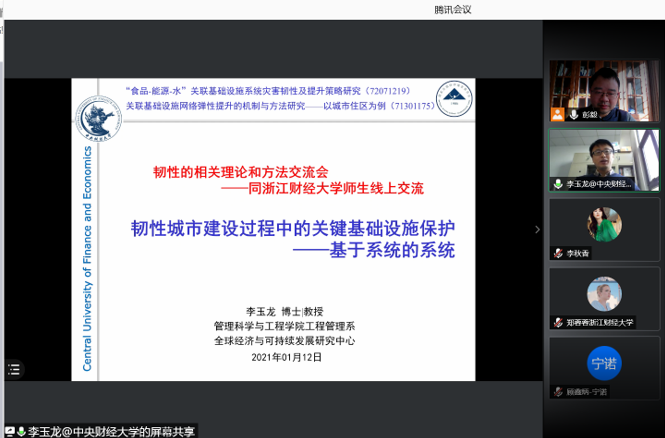665x438 pixels.
Task: Click 李玉龙@中央财经大学的屏幕共享 label
Action: point(110,431)
